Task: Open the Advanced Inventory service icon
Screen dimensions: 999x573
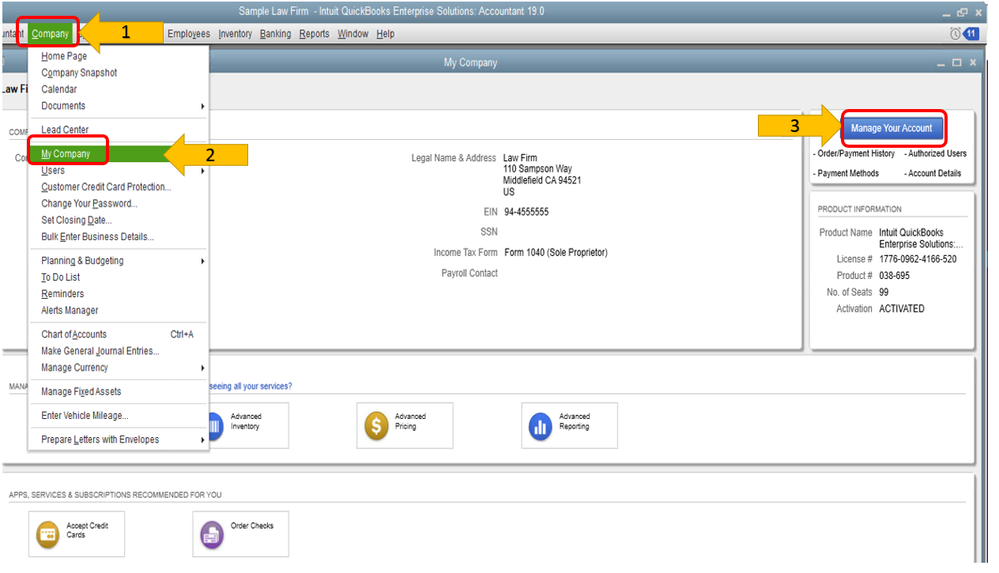Action: pyautogui.click(x=215, y=426)
